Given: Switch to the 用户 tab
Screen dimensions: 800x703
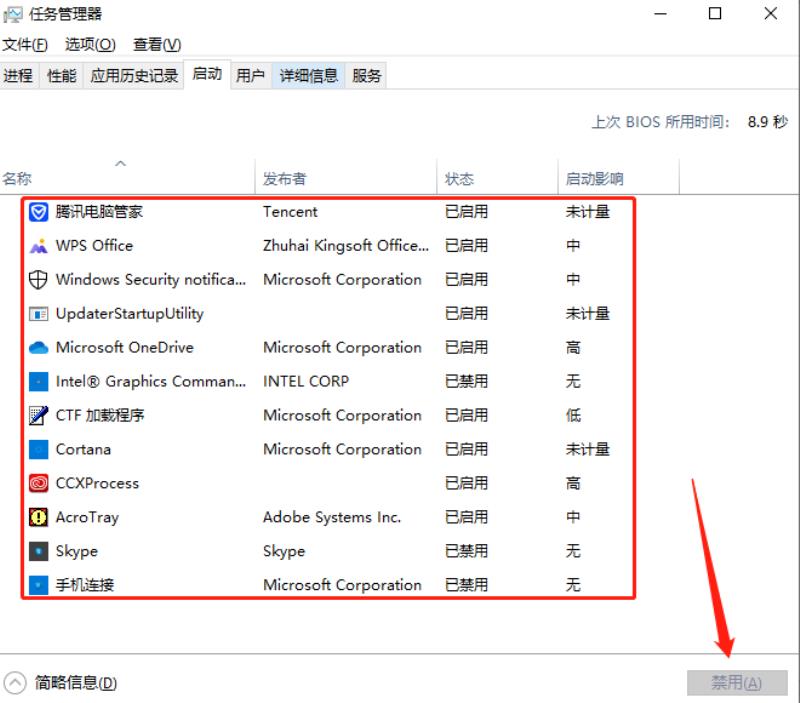Looking at the screenshot, I should click(x=250, y=76).
